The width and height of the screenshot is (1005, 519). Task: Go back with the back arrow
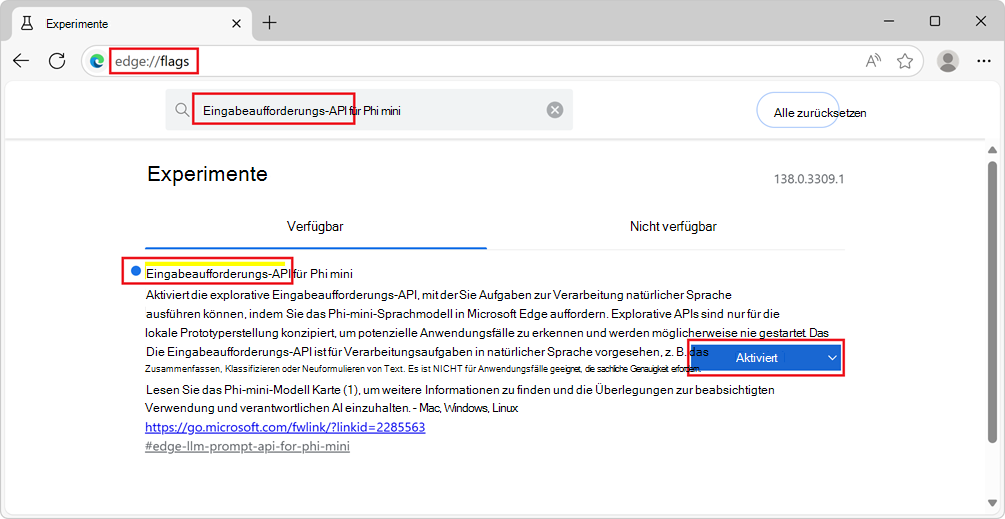21,61
